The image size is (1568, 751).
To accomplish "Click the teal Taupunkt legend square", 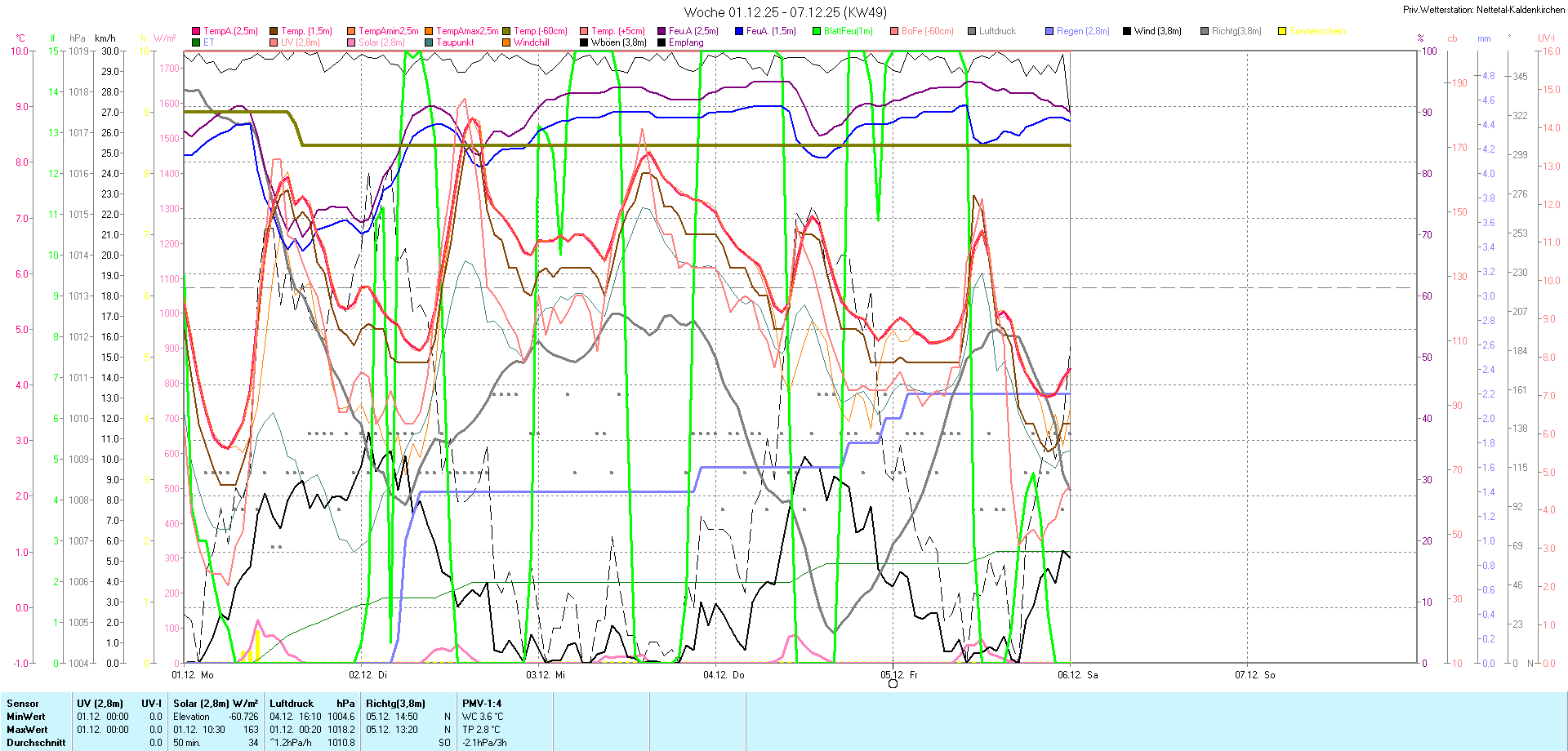I will 429,42.
